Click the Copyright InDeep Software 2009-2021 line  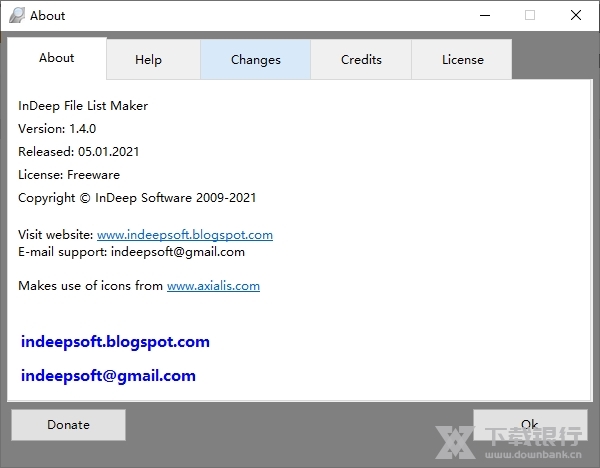(137, 198)
